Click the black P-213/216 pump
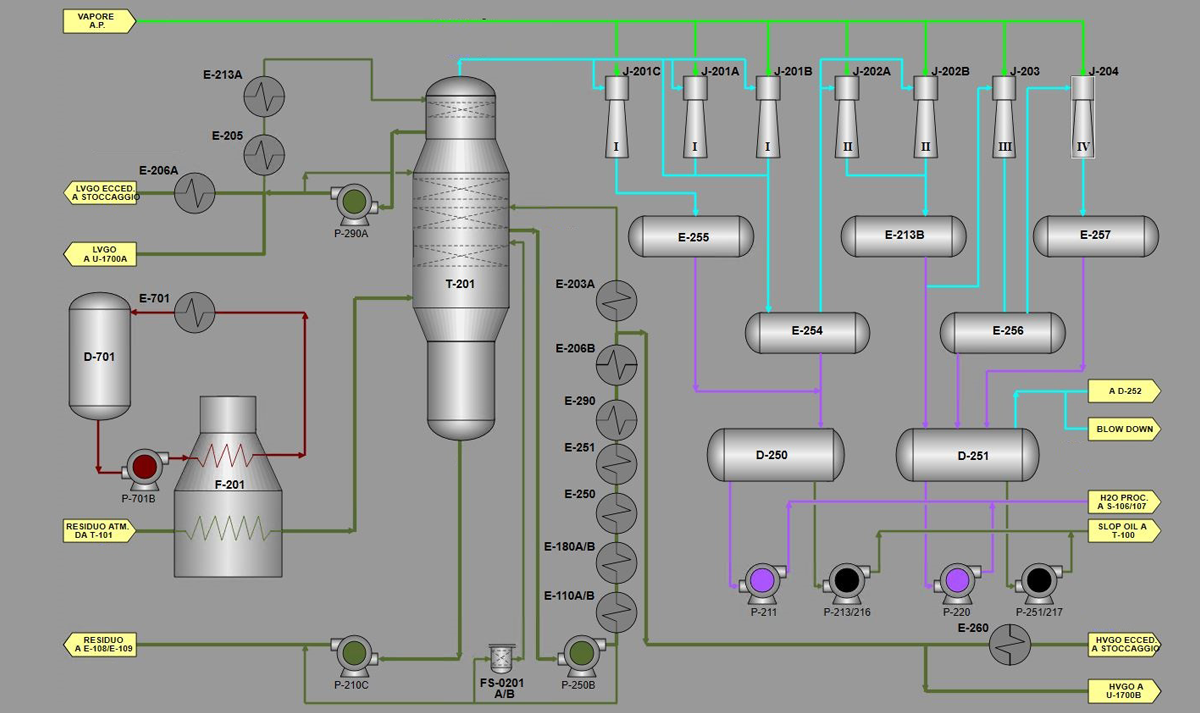 848,581
